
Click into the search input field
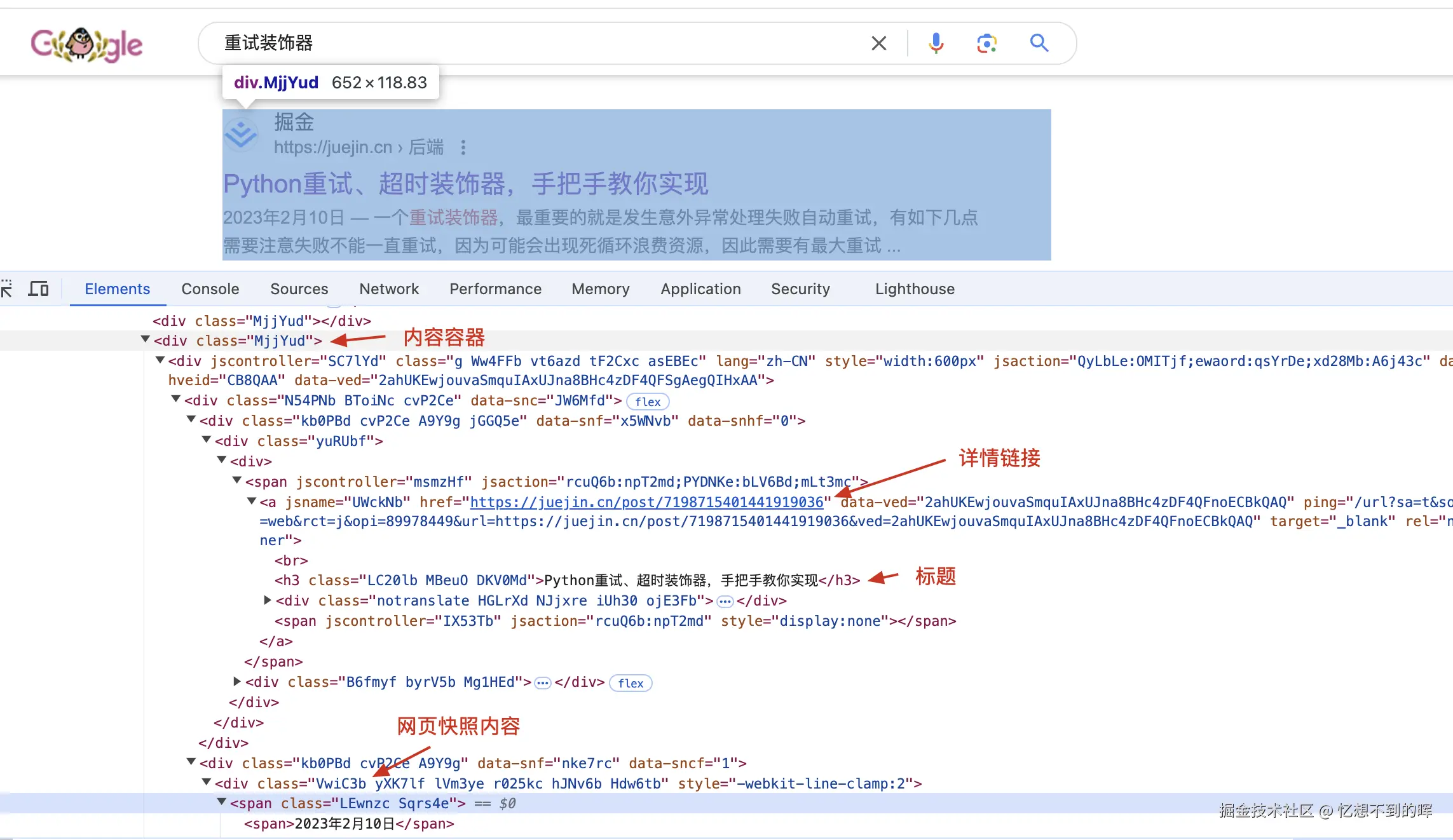(508, 43)
